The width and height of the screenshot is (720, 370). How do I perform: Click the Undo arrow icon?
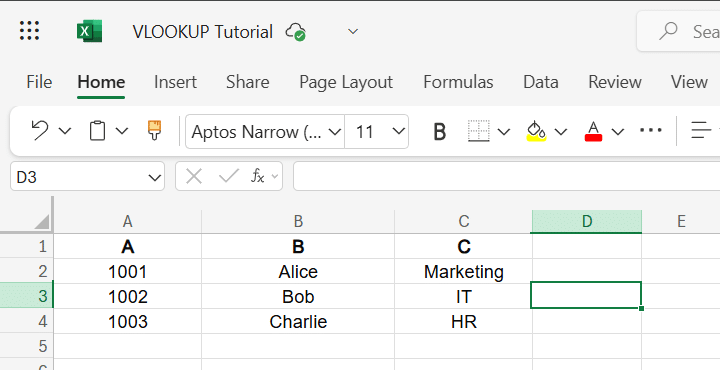click(x=39, y=131)
